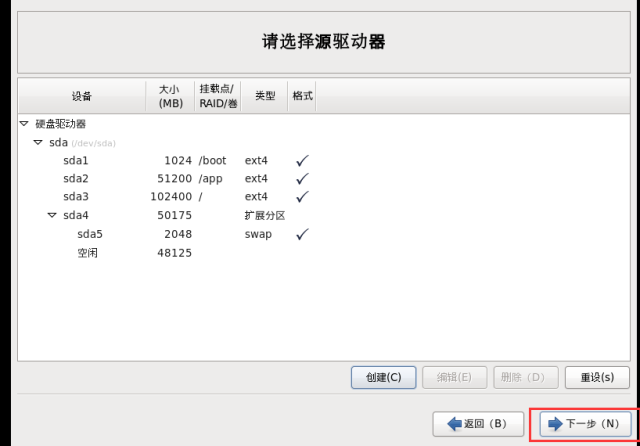Click the 挂载点/RAID/卷 column header
This screenshot has width=640, height=446.
tap(218, 96)
